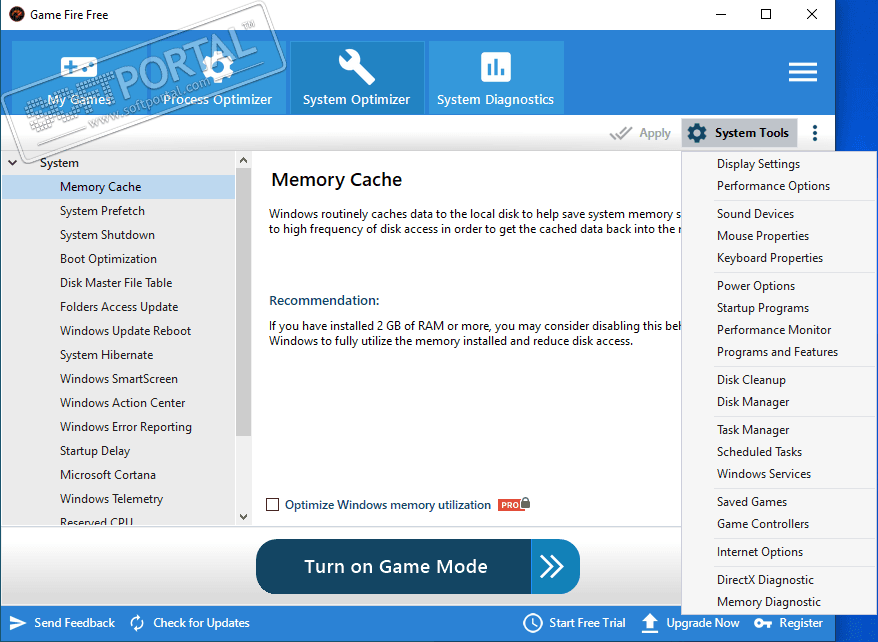Image resolution: width=878 pixels, height=642 pixels.
Task: Click the Start Free Trial clock icon
Action: [x=533, y=623]
